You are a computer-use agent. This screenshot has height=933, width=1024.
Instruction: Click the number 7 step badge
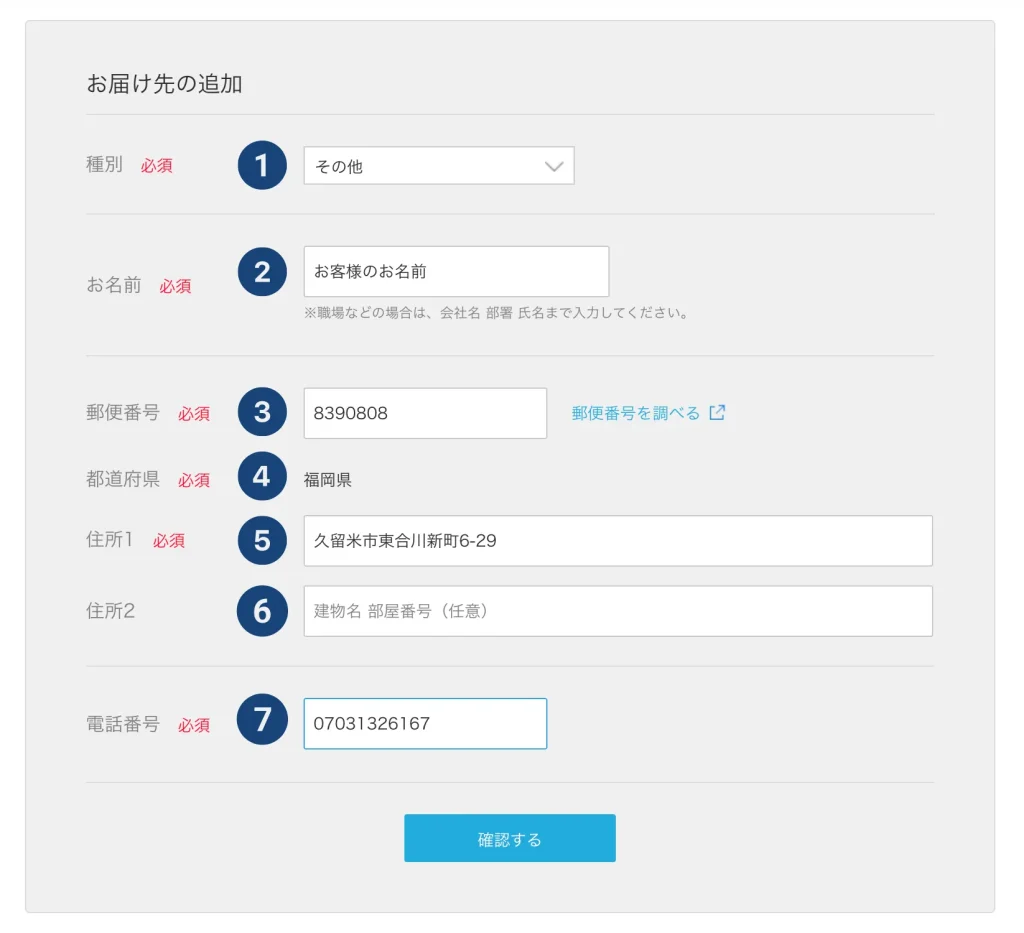click(x=262, y=720)
